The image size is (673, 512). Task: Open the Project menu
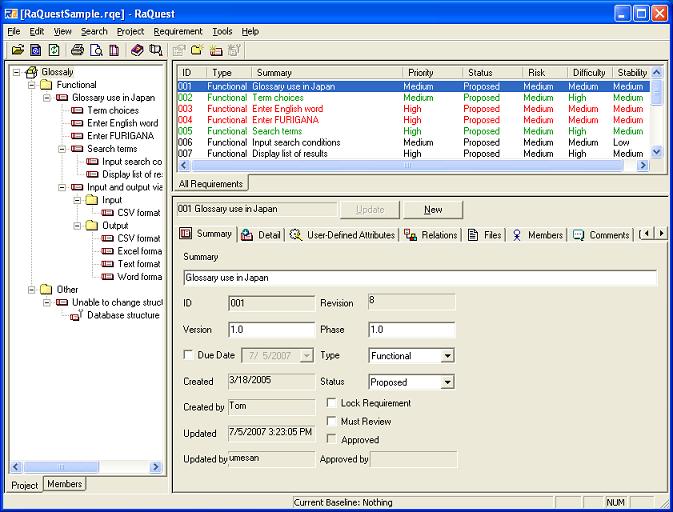tap(130, 31)
